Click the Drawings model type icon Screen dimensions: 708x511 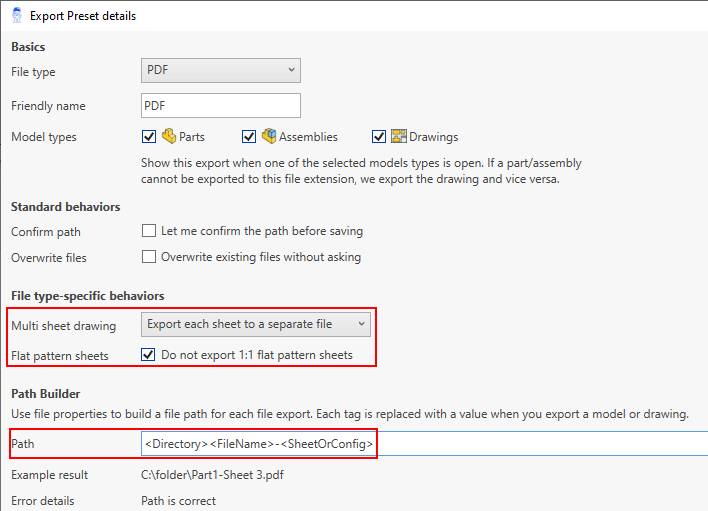coord(399,136)
